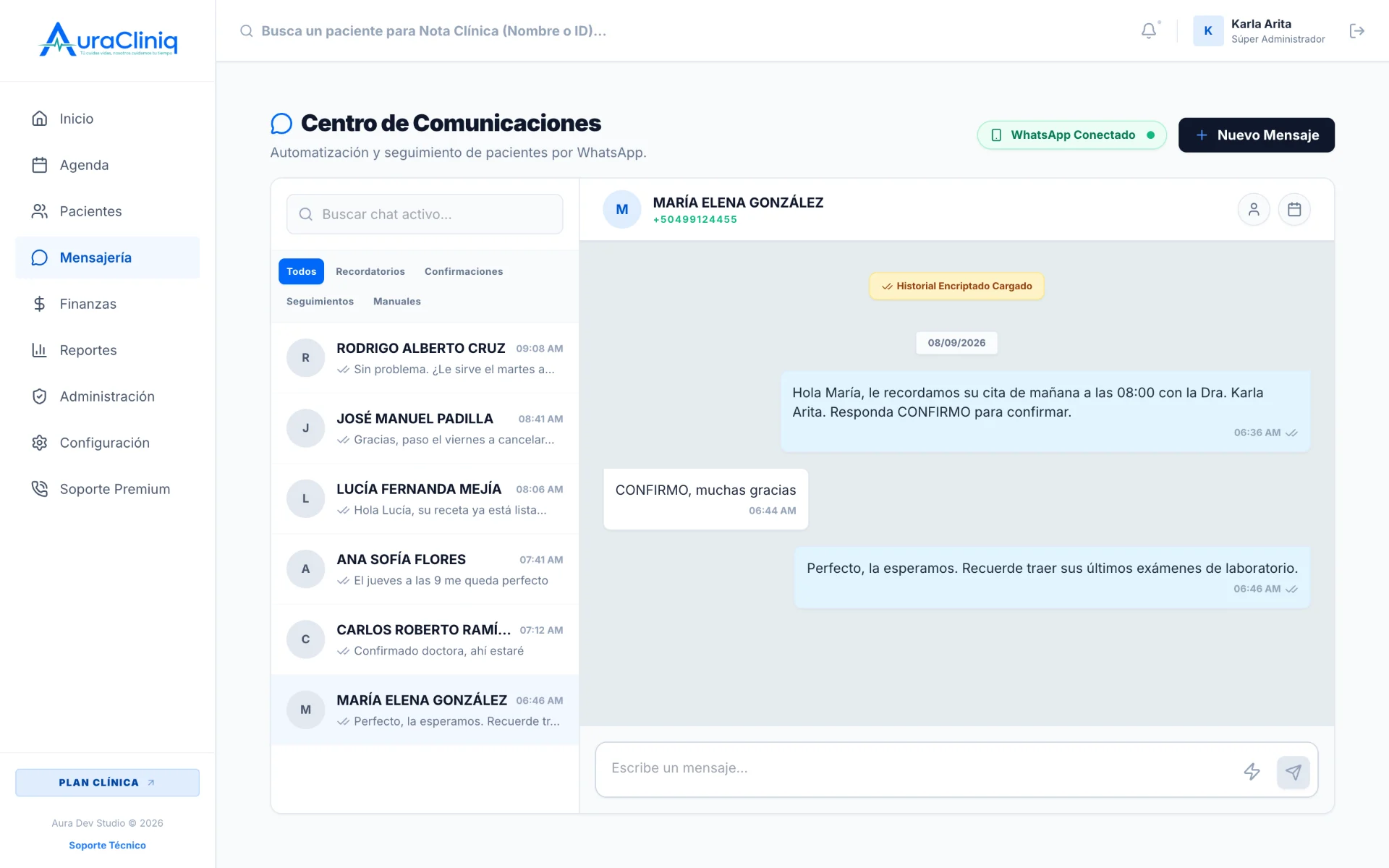1389x868 pixels.
Task: Open Pacientes section
Action: pyautogui.click(x=107, y=211)
